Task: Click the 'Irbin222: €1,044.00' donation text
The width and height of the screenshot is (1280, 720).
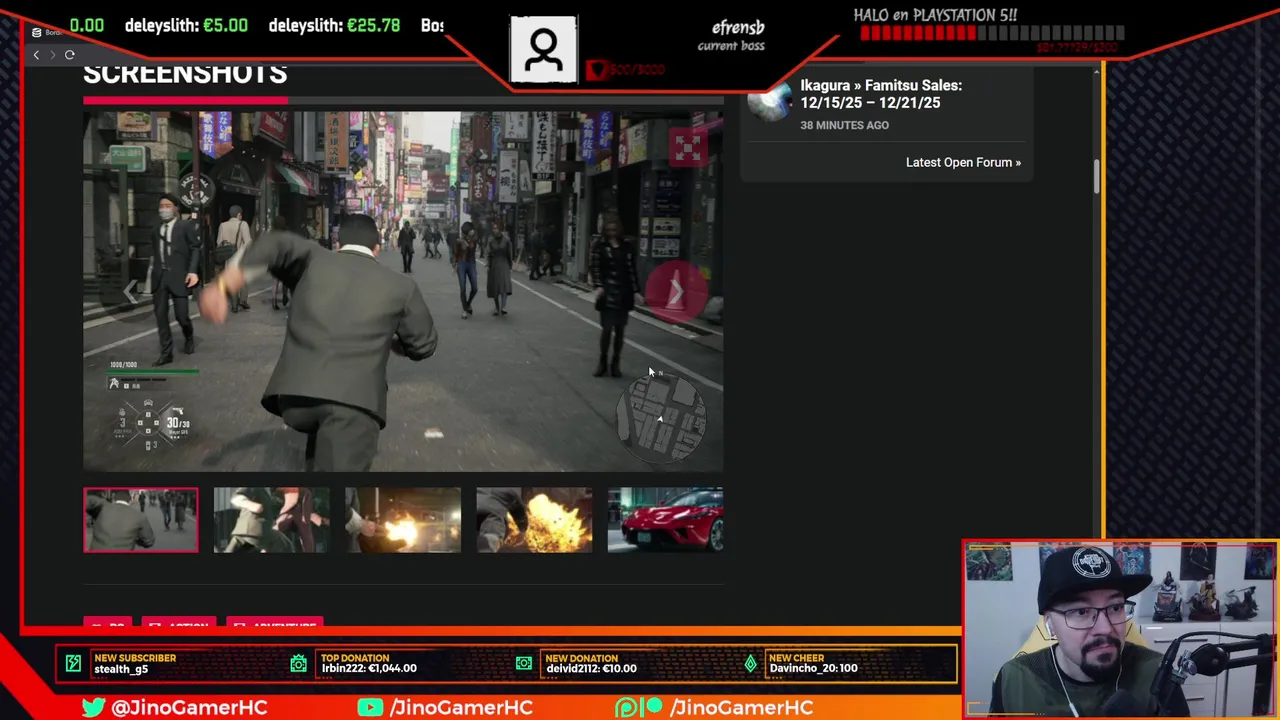Action: pyautogui.click(x=369, y=668)
